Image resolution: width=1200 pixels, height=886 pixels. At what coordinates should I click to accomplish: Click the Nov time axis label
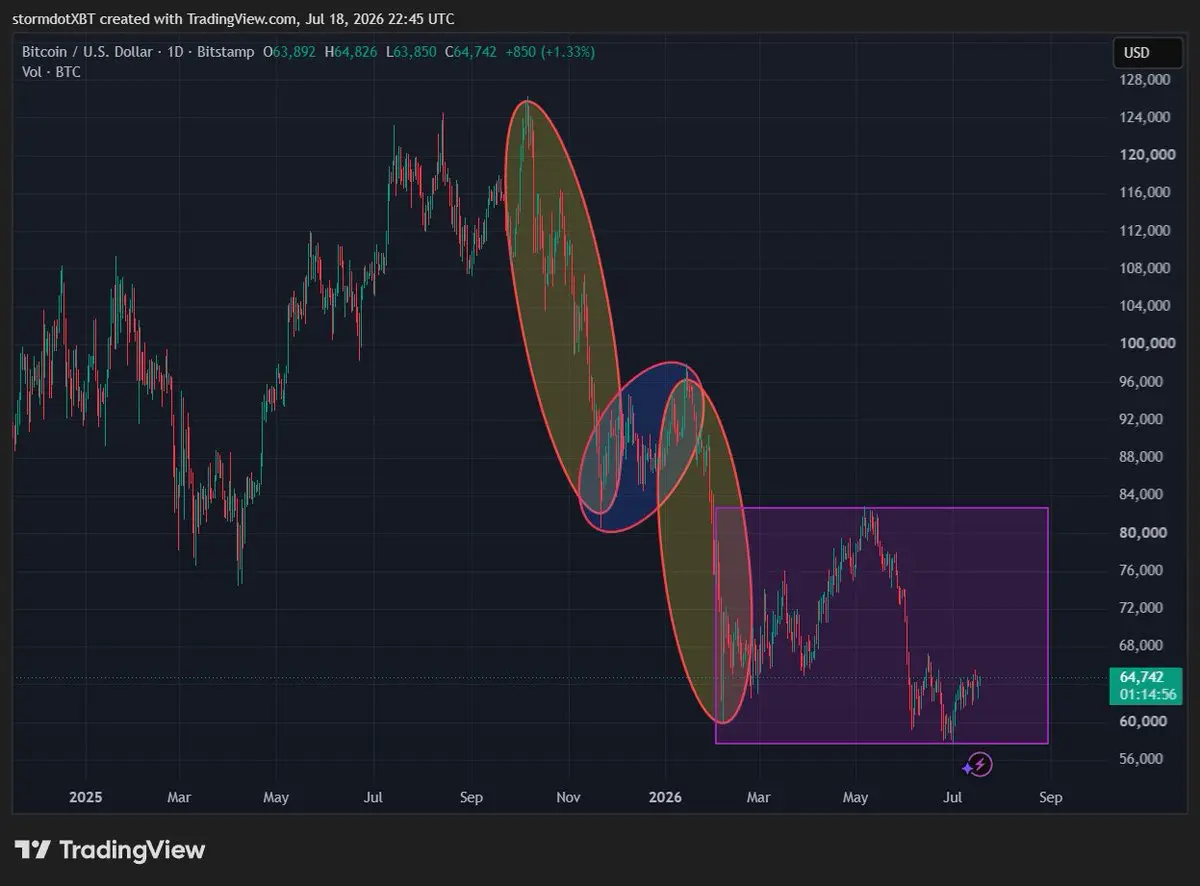coord(568,797)
